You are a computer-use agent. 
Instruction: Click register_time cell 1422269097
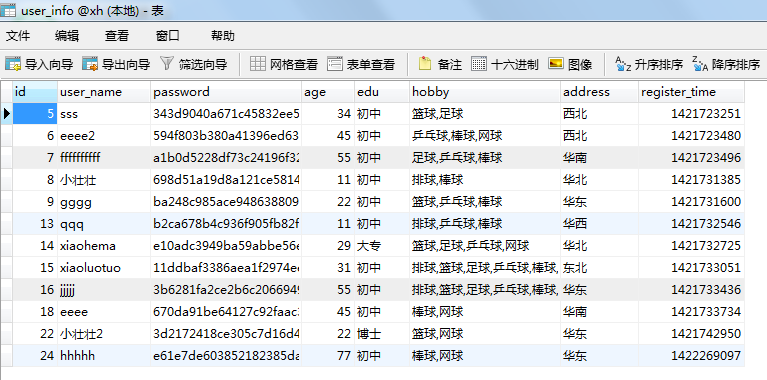tap(691, 356)
